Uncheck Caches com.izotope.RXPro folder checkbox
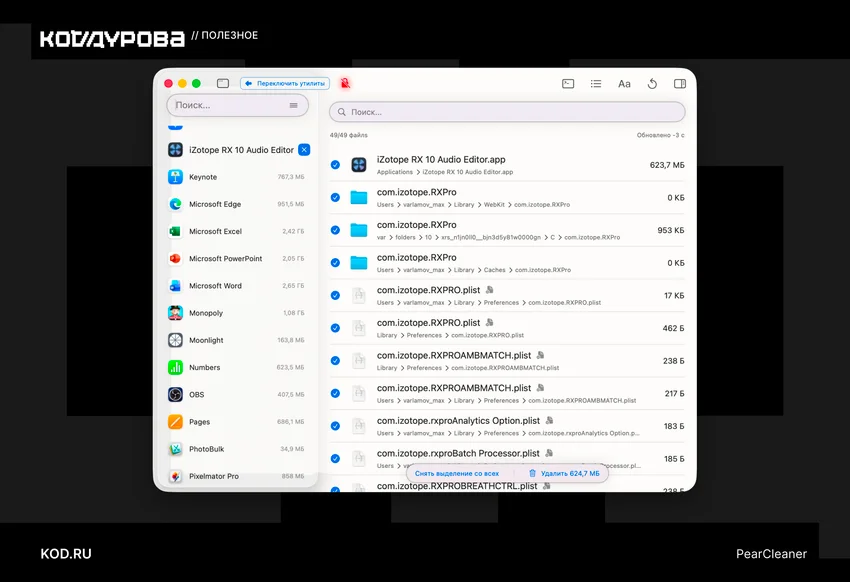The width and height of the screenshot is (850, 582). 335,263
